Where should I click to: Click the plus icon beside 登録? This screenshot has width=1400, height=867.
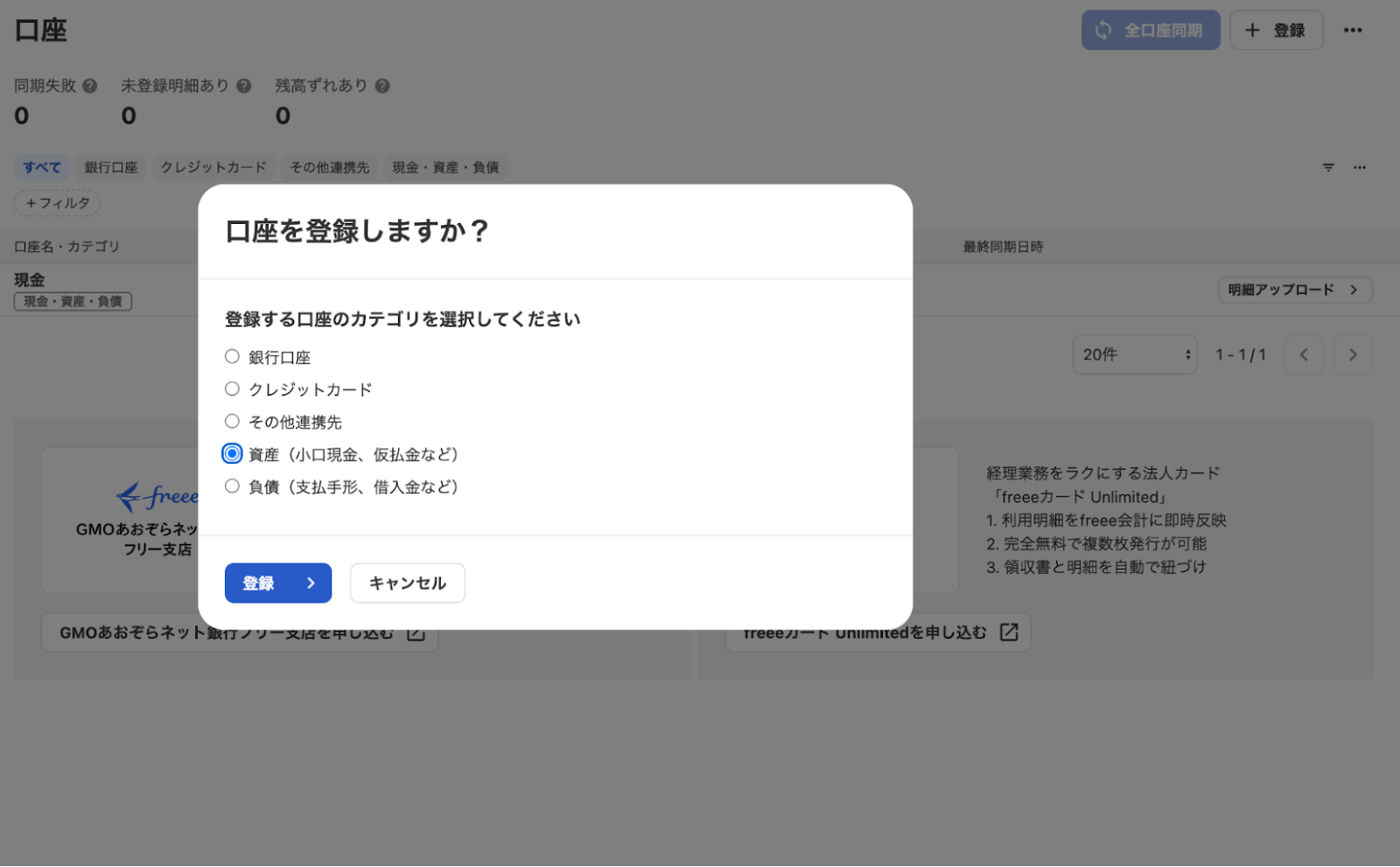point(1253,31)
